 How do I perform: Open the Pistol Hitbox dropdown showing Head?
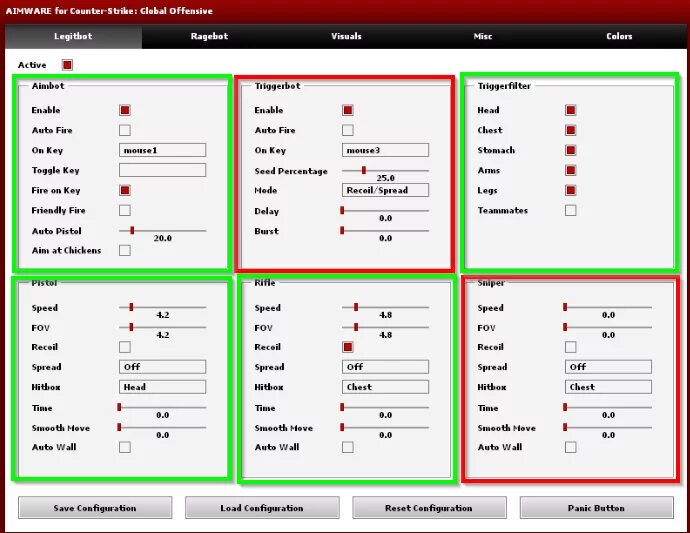pos(162,387)
